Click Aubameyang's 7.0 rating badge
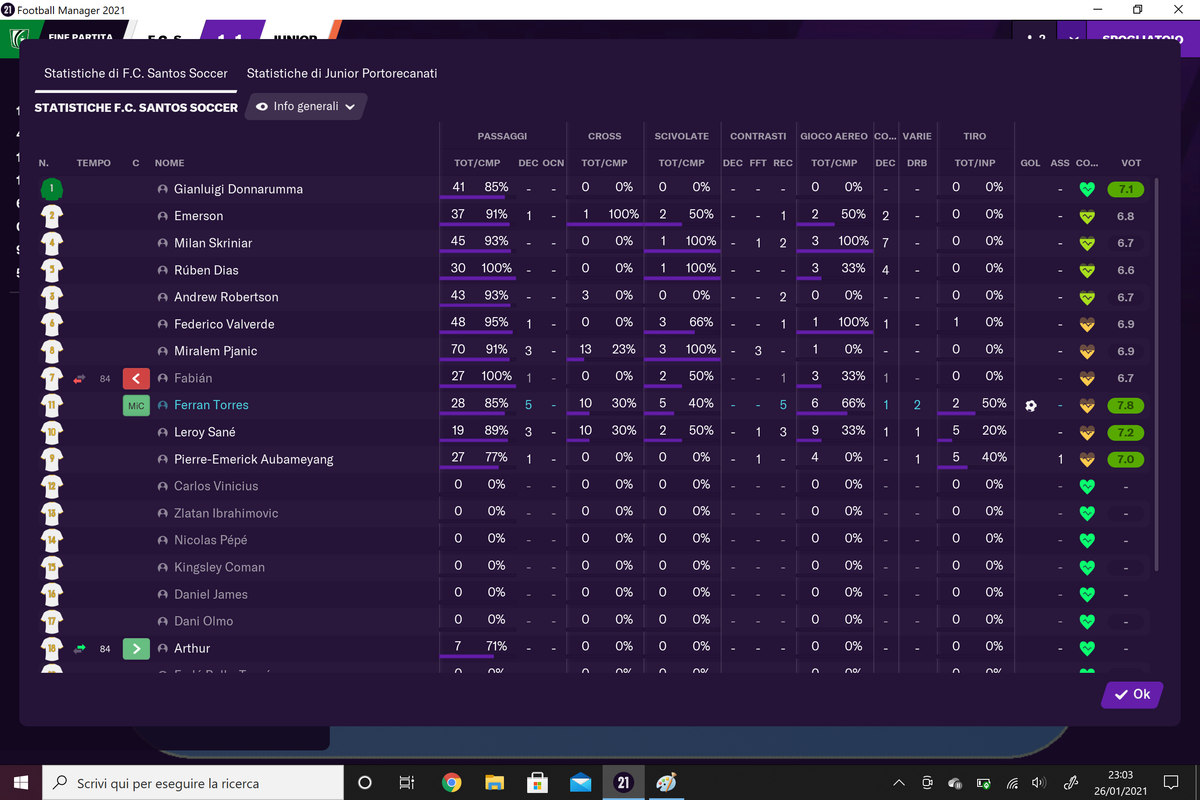 click(1126, 459)
